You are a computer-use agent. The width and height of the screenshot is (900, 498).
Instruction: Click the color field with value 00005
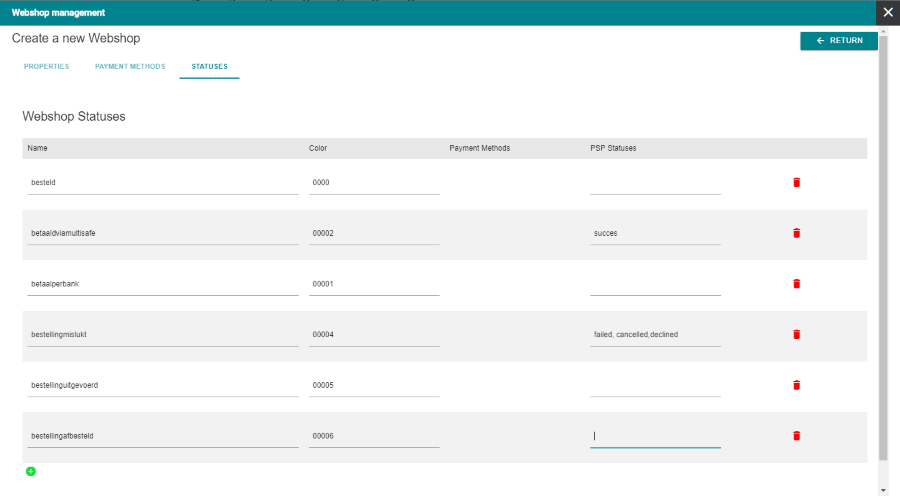374,386
